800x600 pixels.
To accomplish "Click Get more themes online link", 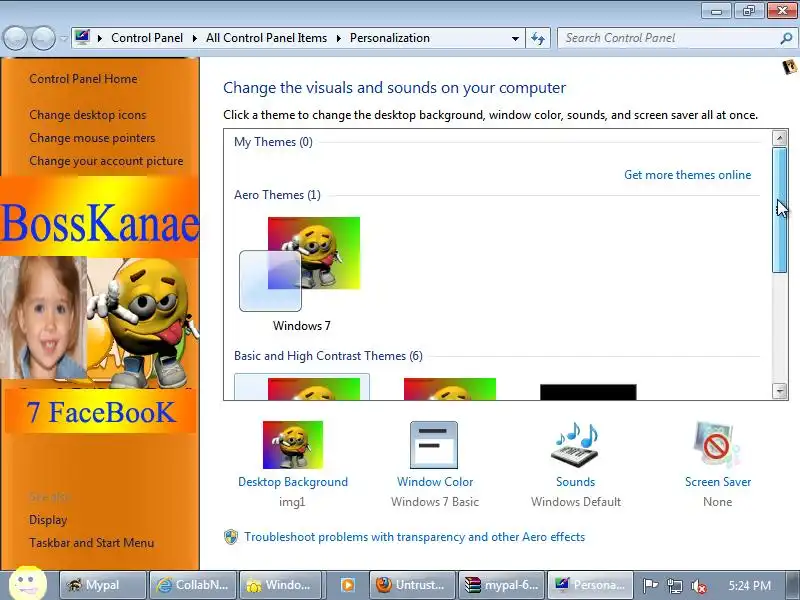I will (x=688, y=175).
